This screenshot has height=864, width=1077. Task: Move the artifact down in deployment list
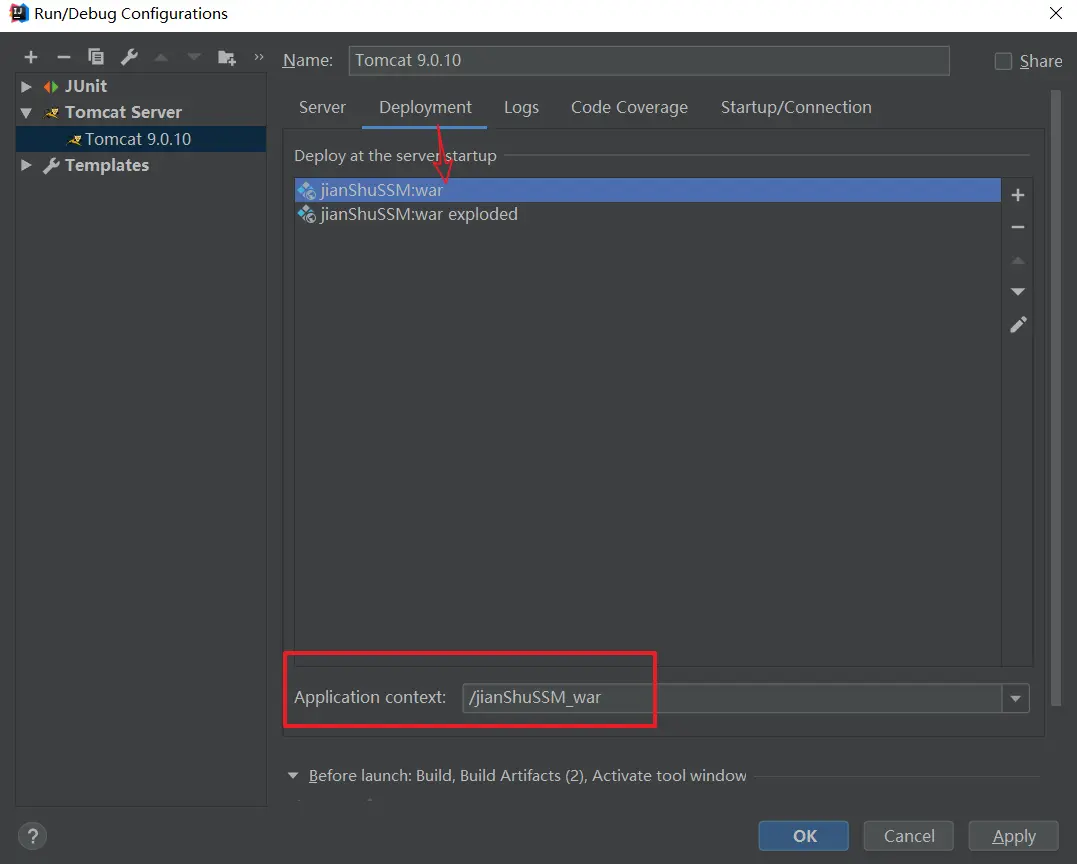click(x=1018, y=292)
